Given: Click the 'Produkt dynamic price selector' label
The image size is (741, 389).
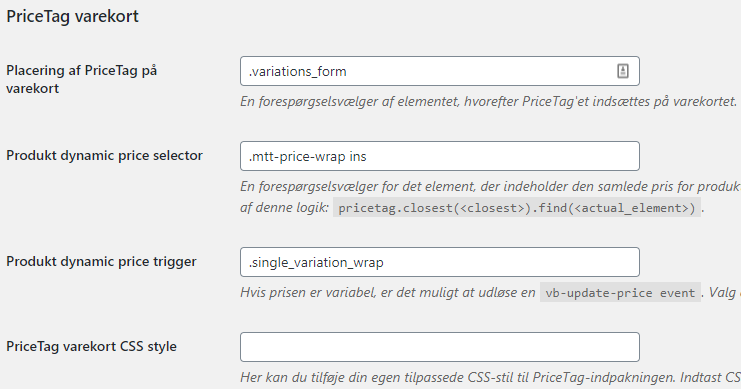Looking at the screenshot, I should [104, 156].
